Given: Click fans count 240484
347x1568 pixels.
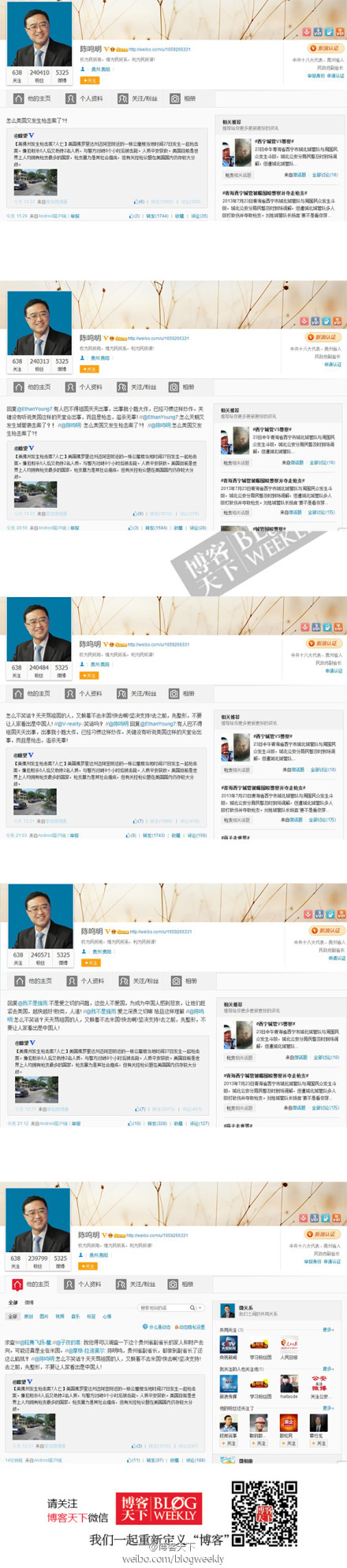Looking at the screenshot, I should [39, 667].
